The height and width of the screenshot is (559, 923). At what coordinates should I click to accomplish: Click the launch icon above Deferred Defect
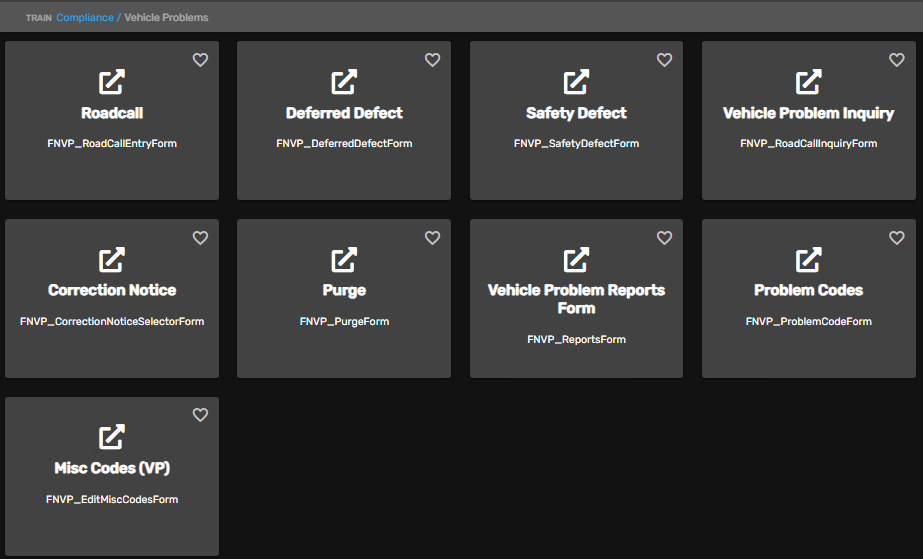coord(344,82)
